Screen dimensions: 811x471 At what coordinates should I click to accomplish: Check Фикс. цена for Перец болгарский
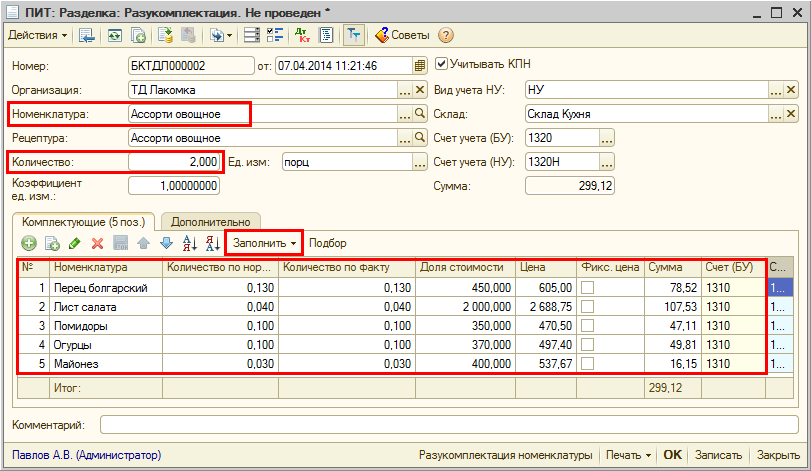(588, 288)
